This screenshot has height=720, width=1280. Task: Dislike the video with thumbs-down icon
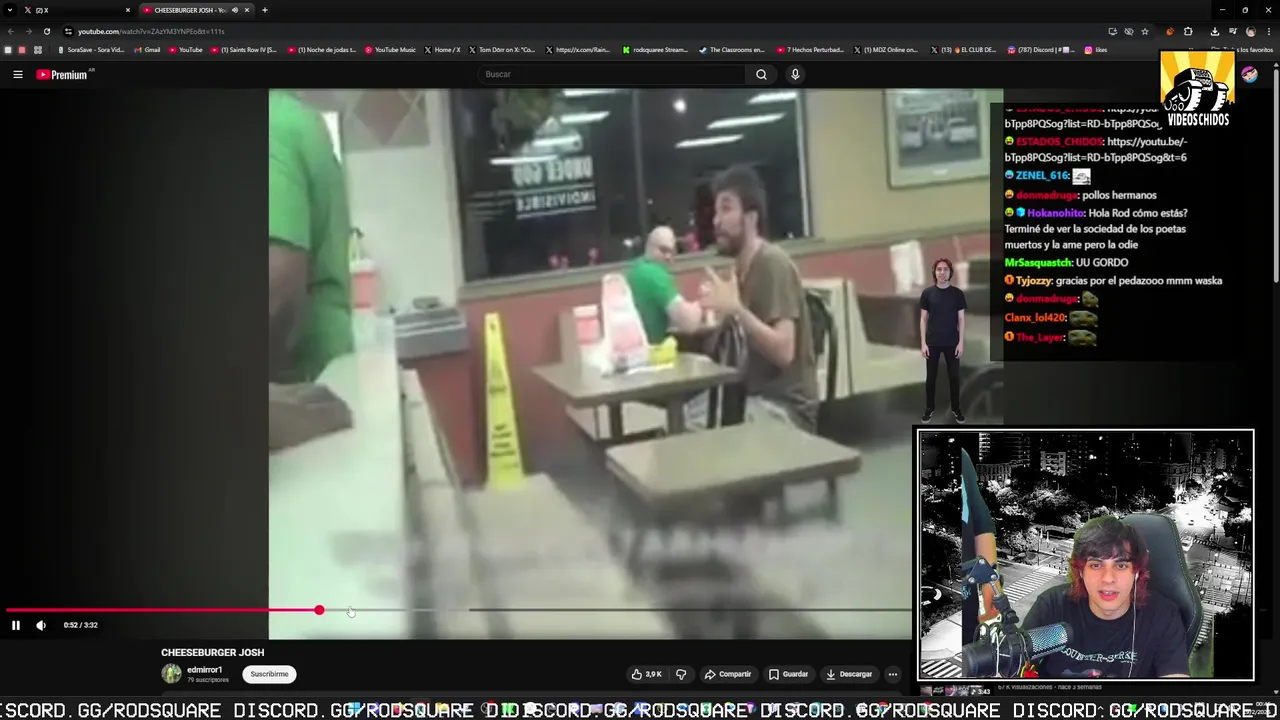681,674
